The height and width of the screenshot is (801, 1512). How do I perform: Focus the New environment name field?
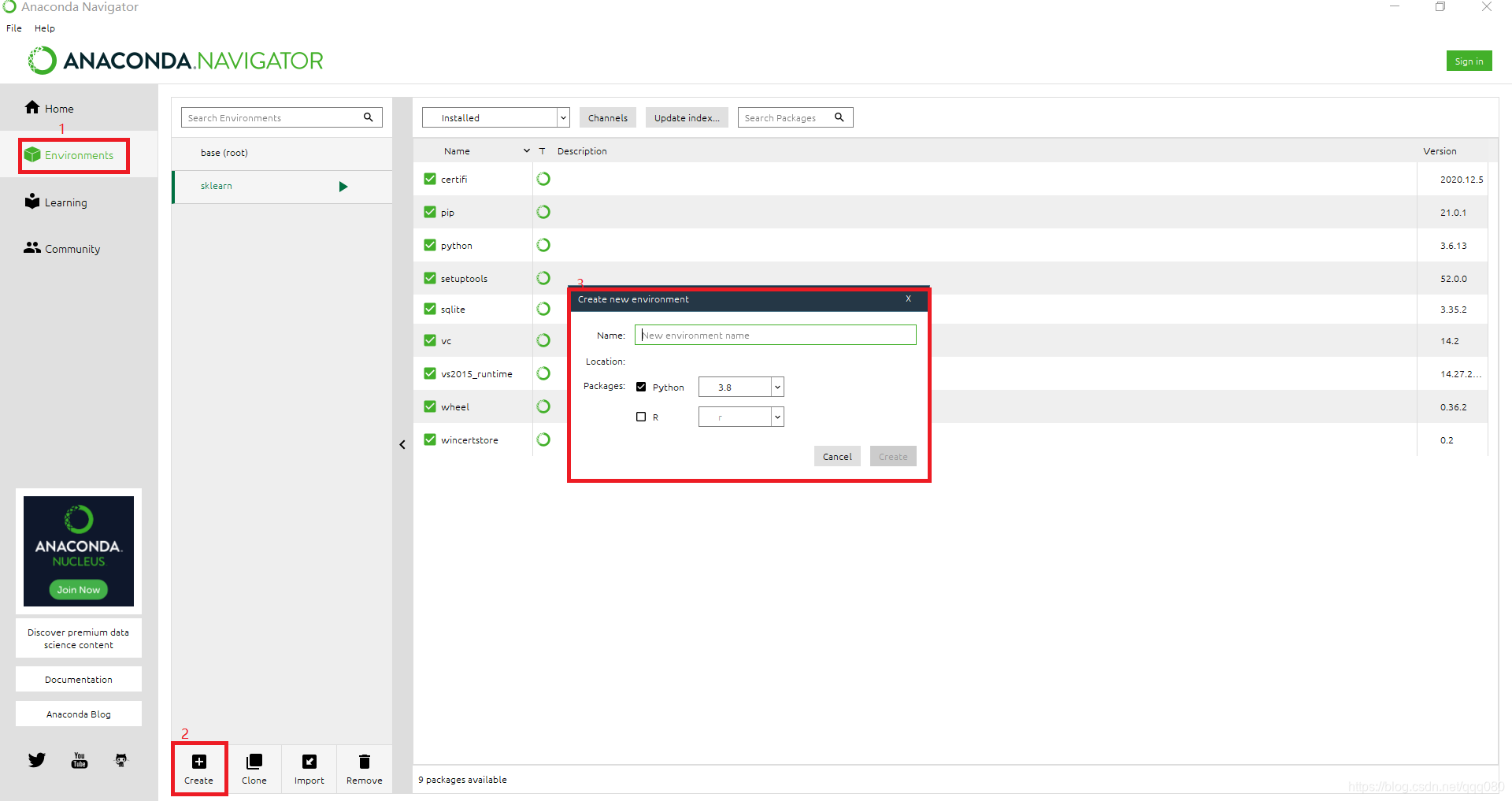click(x=776, y=335)
